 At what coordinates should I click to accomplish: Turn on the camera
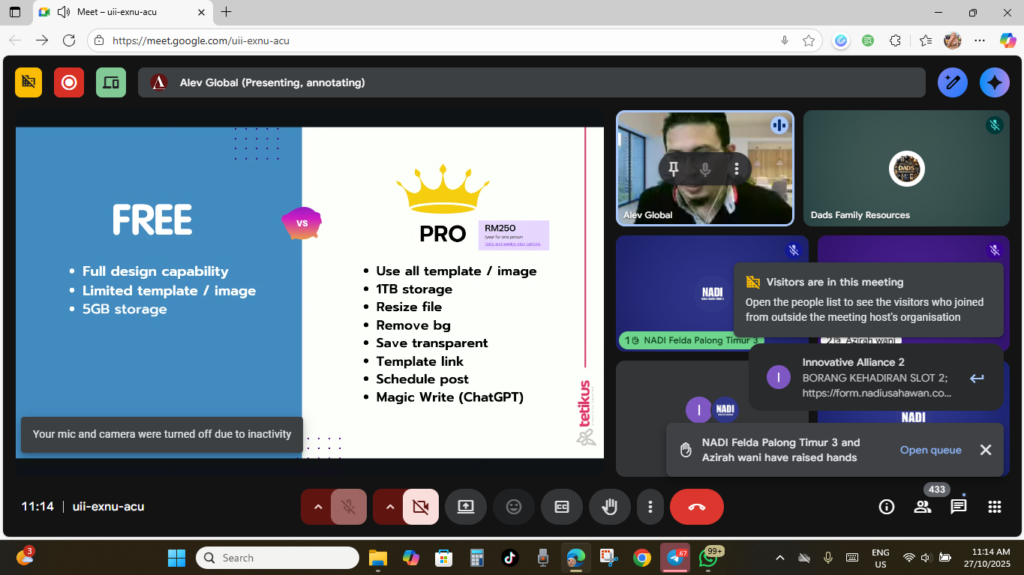pyautogui.click(x=419, y=507)
